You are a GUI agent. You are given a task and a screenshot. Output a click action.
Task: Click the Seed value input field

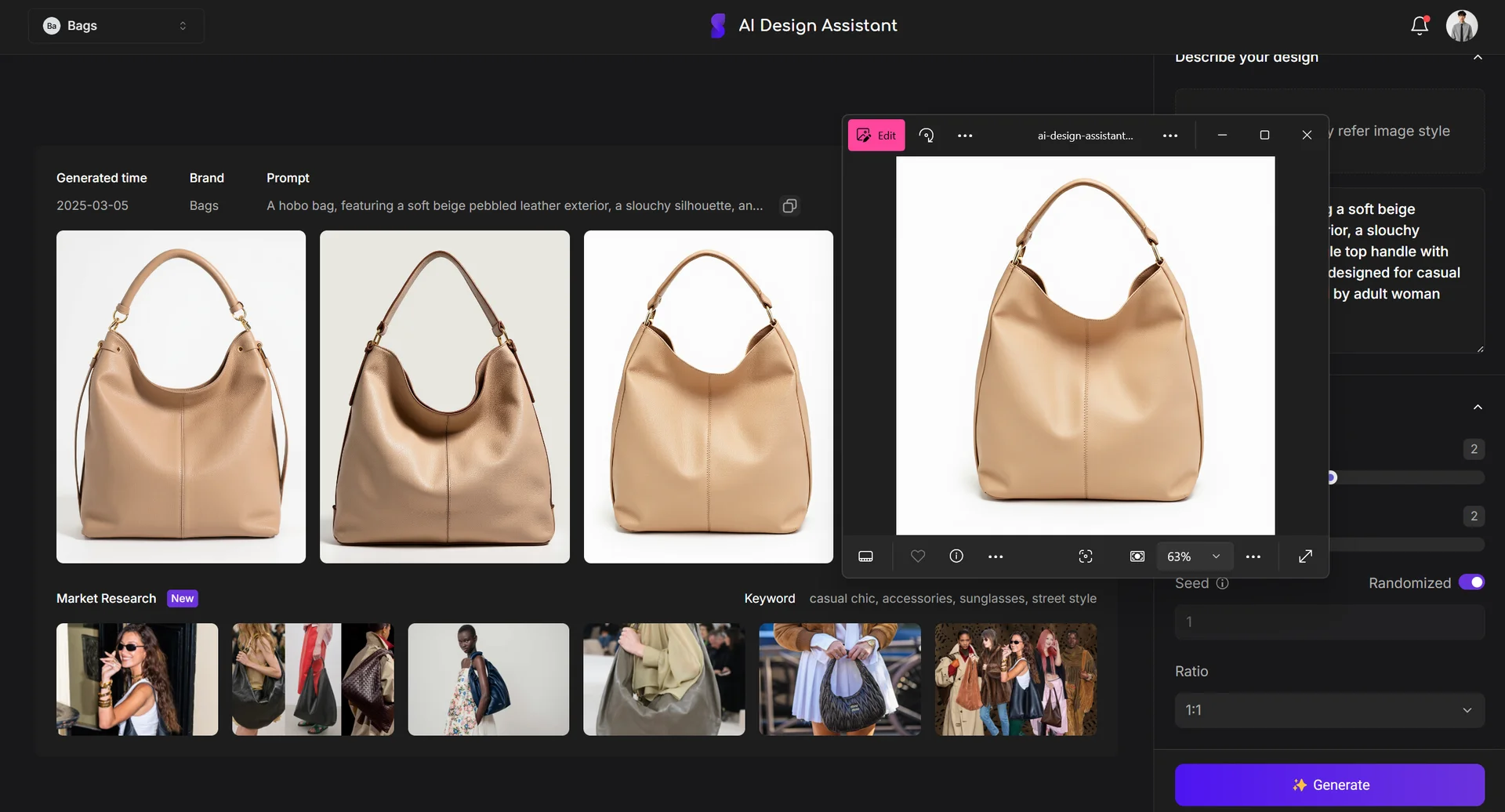[x=1328, y=622]
